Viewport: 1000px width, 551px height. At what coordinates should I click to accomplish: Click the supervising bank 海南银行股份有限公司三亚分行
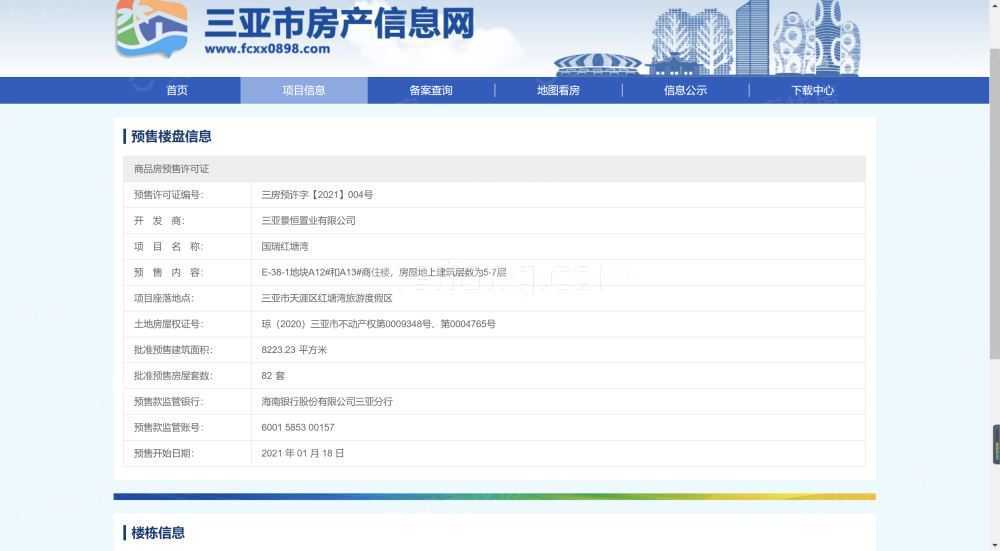(327, 402)
